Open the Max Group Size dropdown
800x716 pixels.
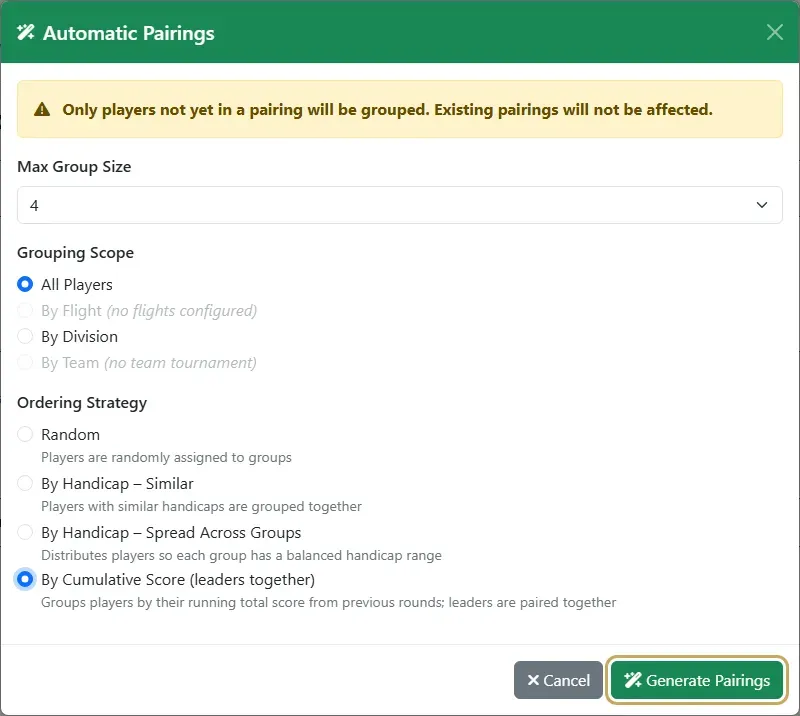[x=399, y=205]
